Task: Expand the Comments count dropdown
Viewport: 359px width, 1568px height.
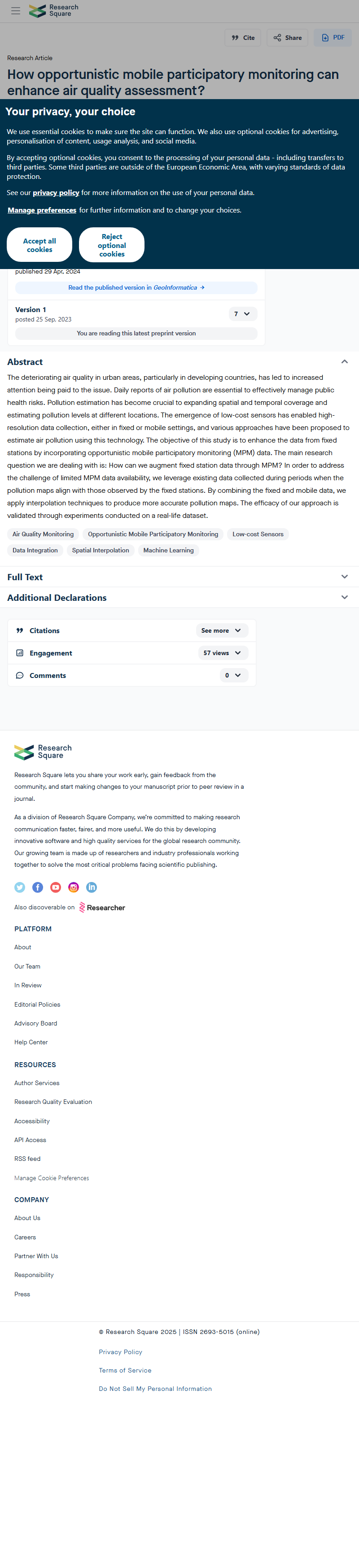Action: coord(233,676)
